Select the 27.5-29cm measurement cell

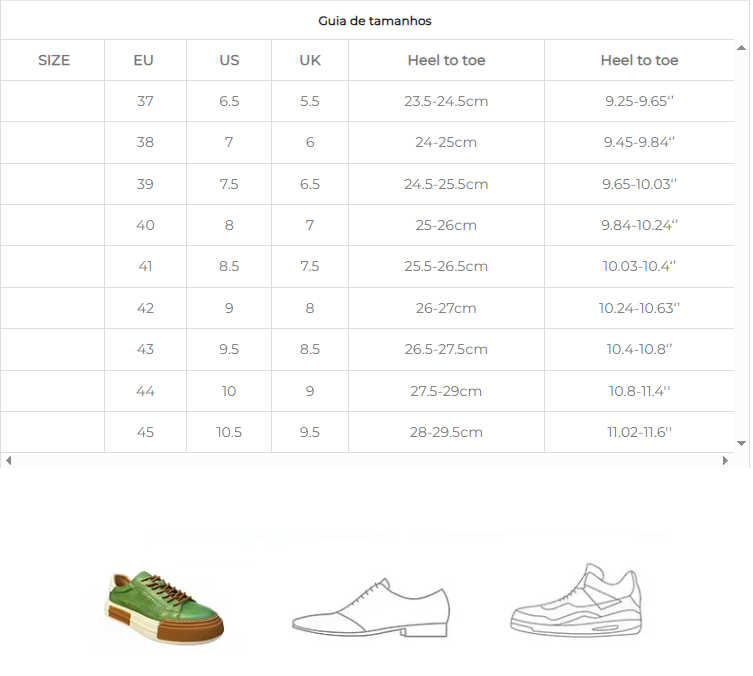click(x=446, y=391)
